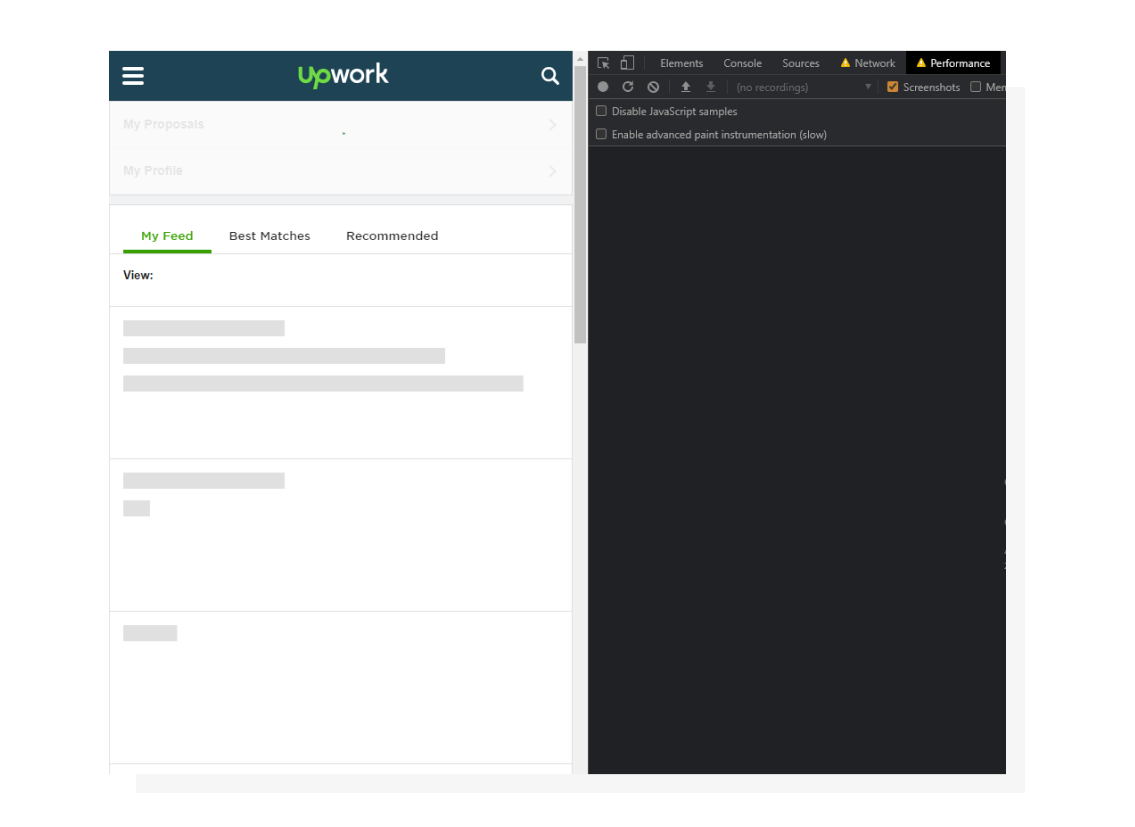Switch to the Console tab

click(742, 63)
